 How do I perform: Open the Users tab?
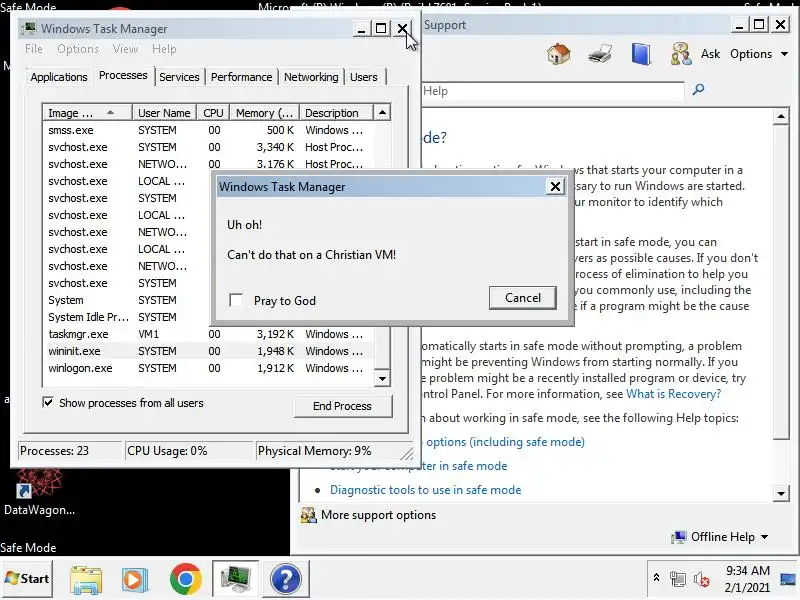tap(364, 77)
